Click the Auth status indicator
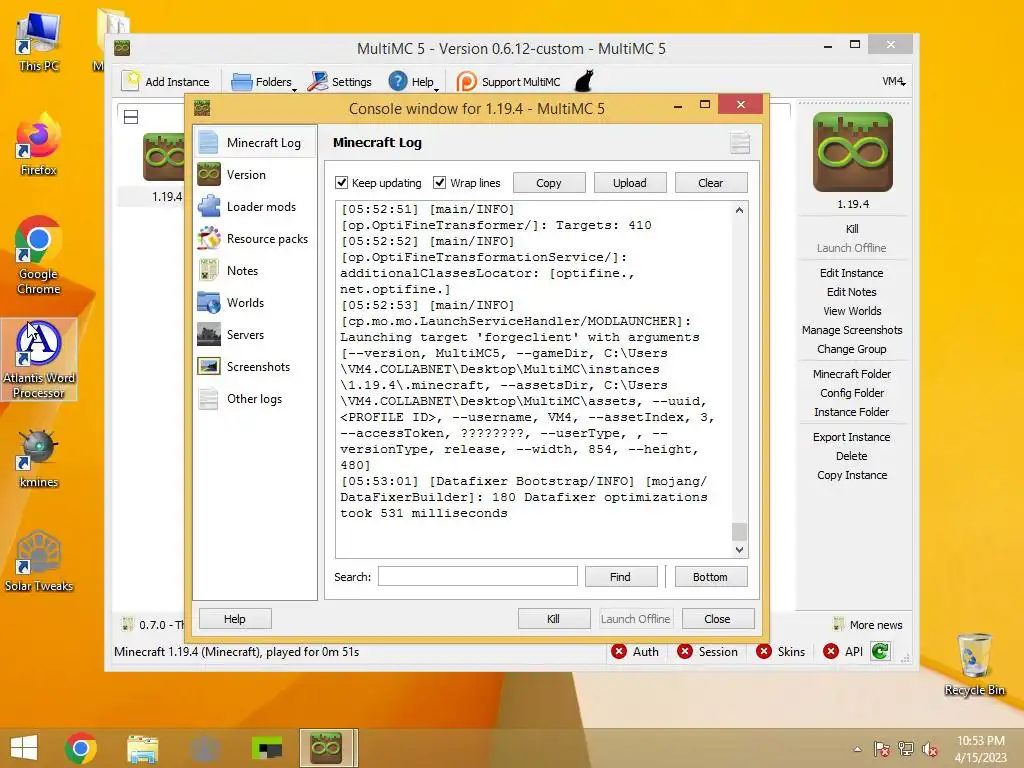 [635, 652]
